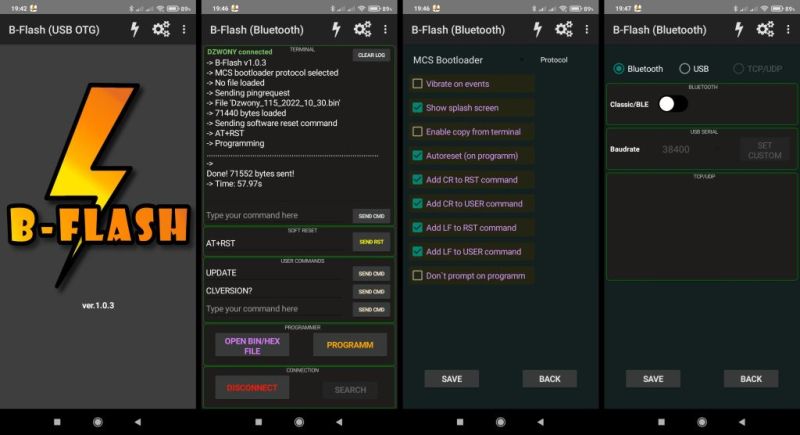The height and width of the screenshot is (435, 800).
Task: Open three-dot menu in connection settings screen
Action: (x=788, y=30)
